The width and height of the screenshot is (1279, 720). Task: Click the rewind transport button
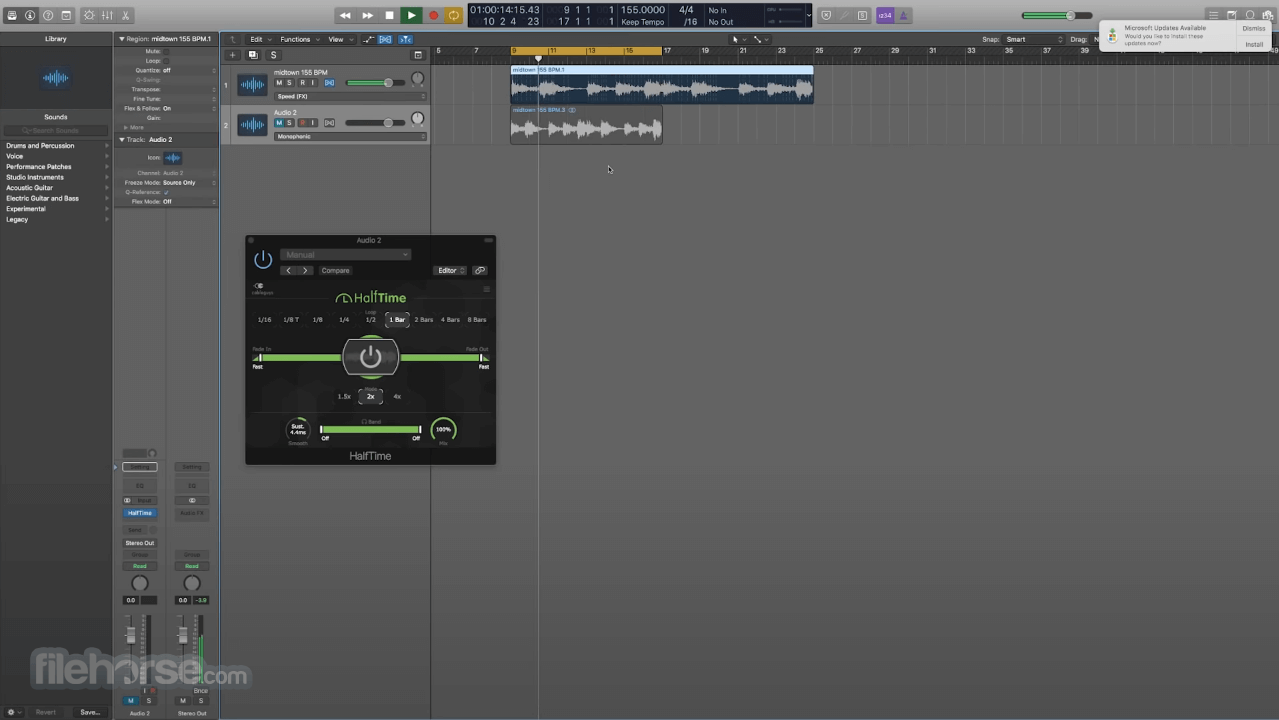pyautogui.click(x=345, y=15)
